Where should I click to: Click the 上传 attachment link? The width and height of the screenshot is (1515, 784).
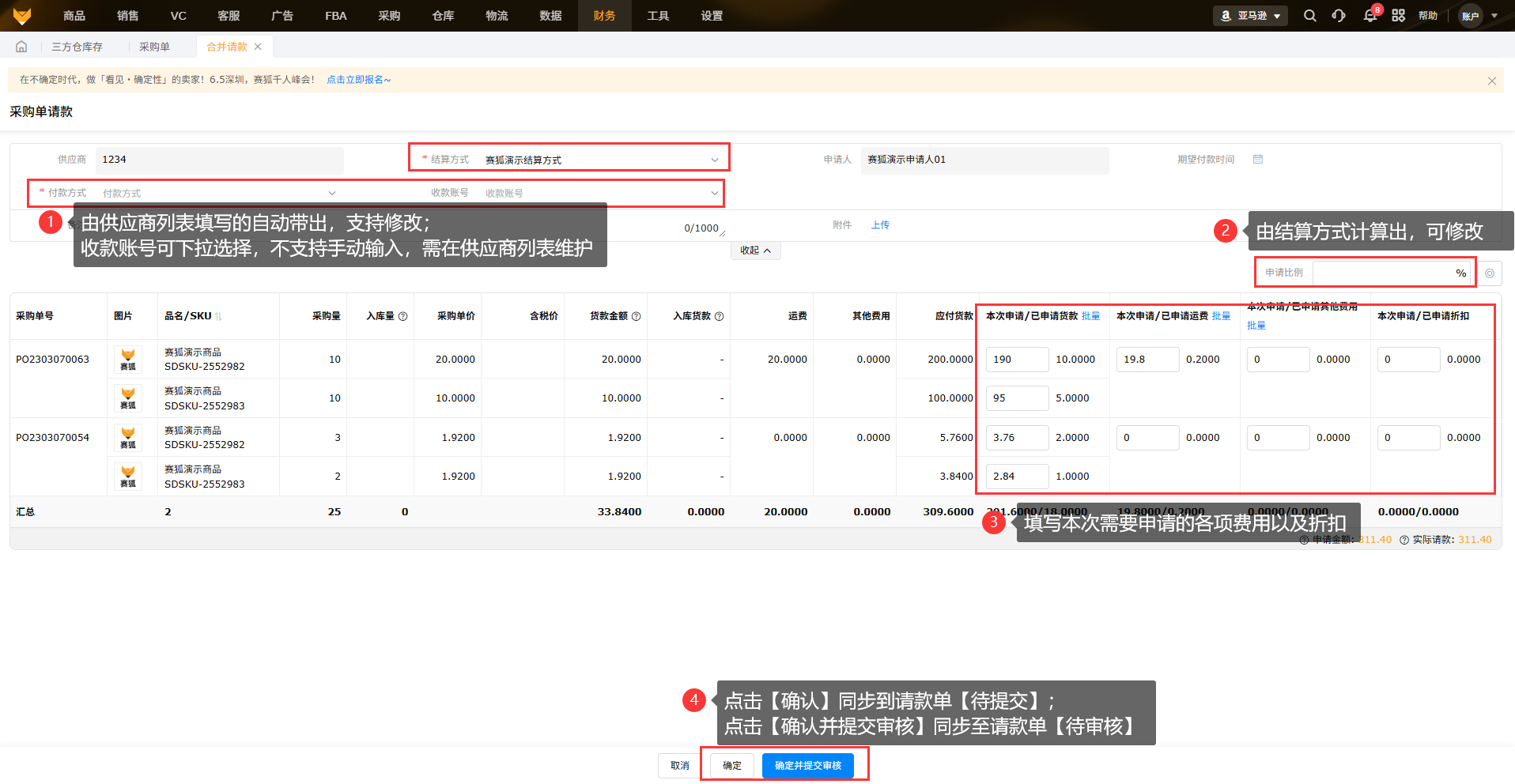click(880, 225)
